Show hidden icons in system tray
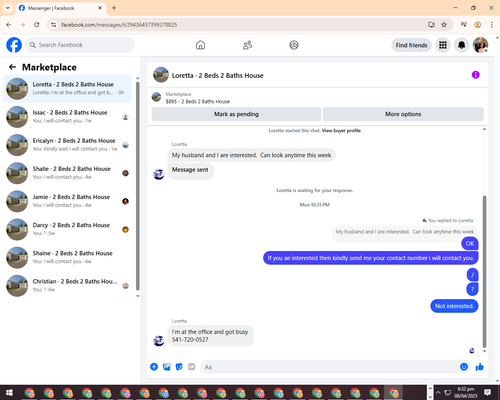 (438, 392)
